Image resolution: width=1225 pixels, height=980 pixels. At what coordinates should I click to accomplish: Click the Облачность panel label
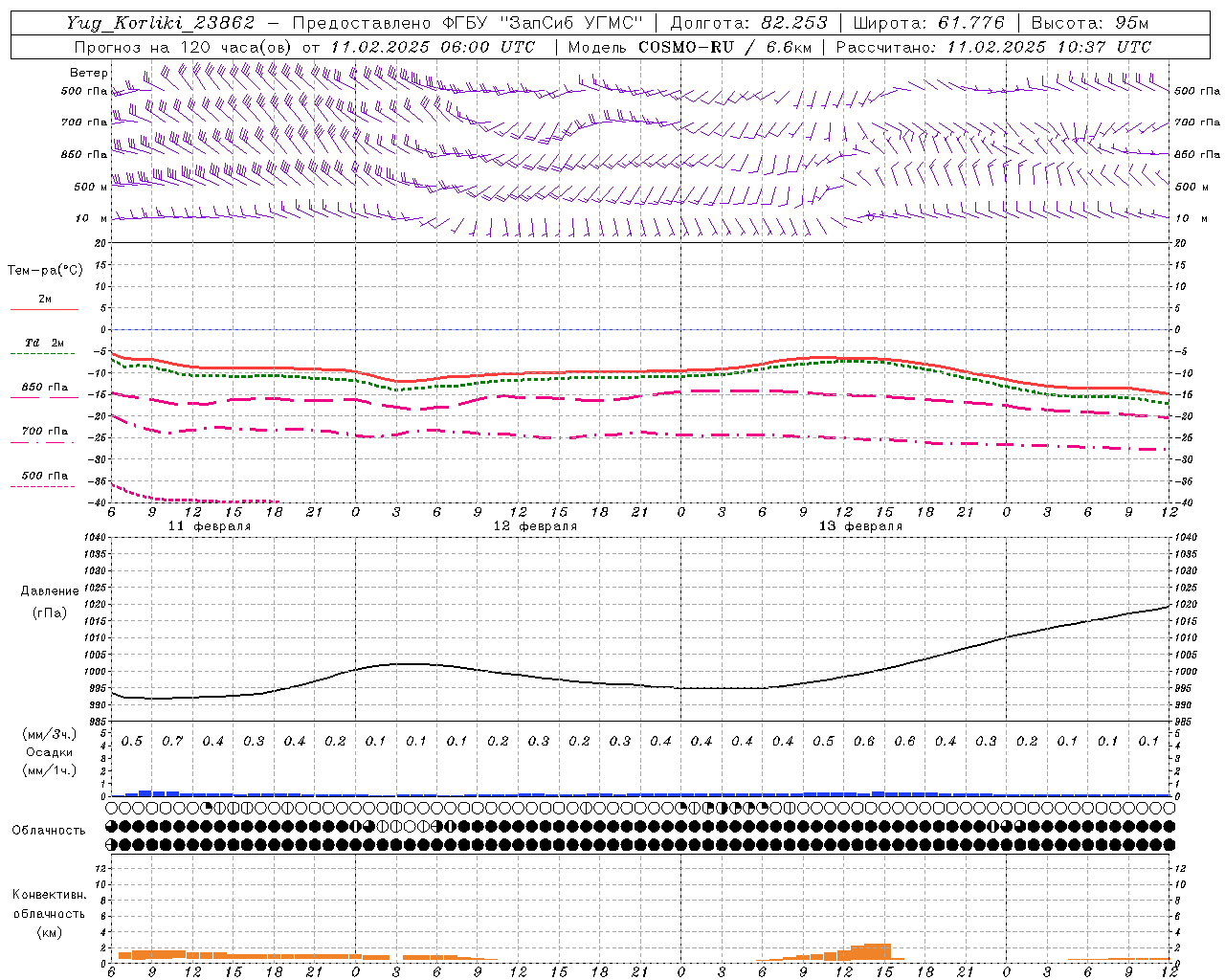pos(49,831)
